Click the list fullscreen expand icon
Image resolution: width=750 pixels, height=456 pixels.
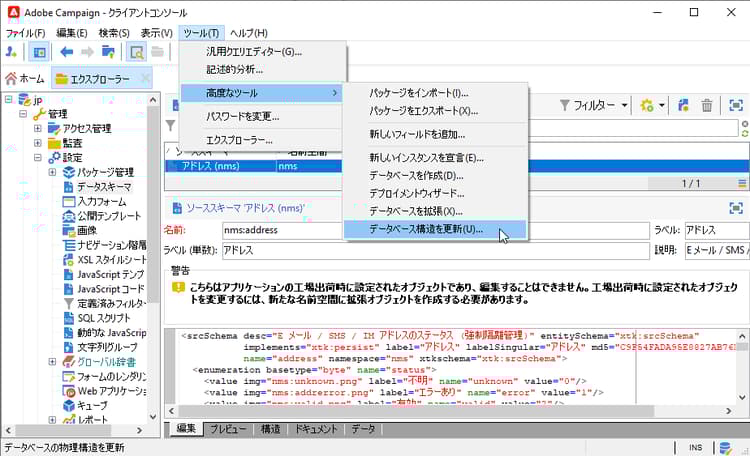(736, 105)
